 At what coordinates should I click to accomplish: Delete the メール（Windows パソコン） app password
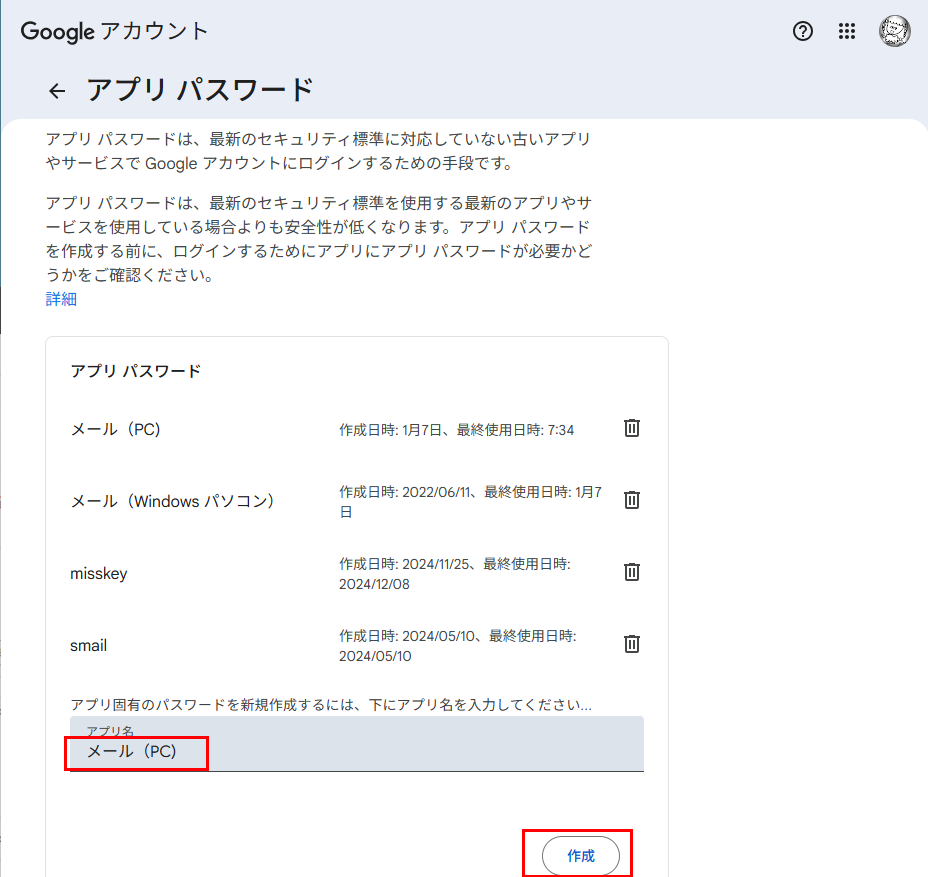click(632, 500)
